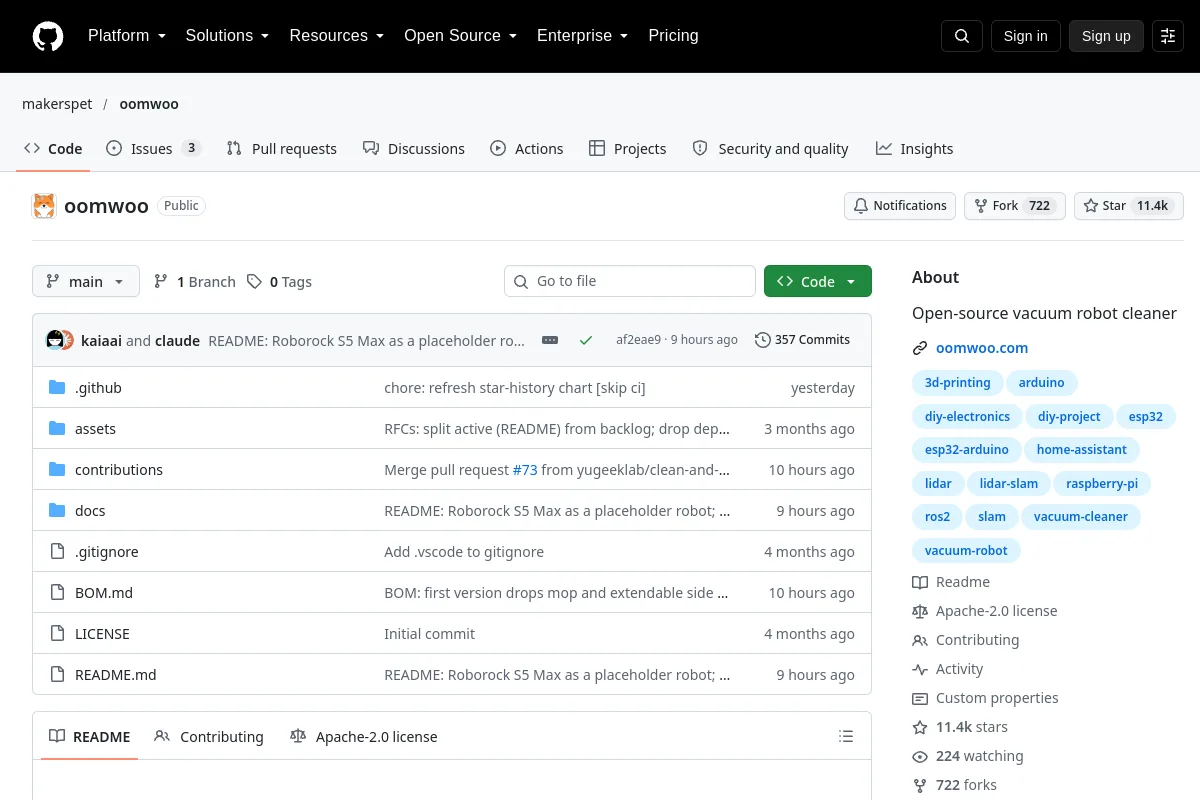Click the Readme book icon in About
The height and width of the screenshot is (800, 1200).
[920, 582]
